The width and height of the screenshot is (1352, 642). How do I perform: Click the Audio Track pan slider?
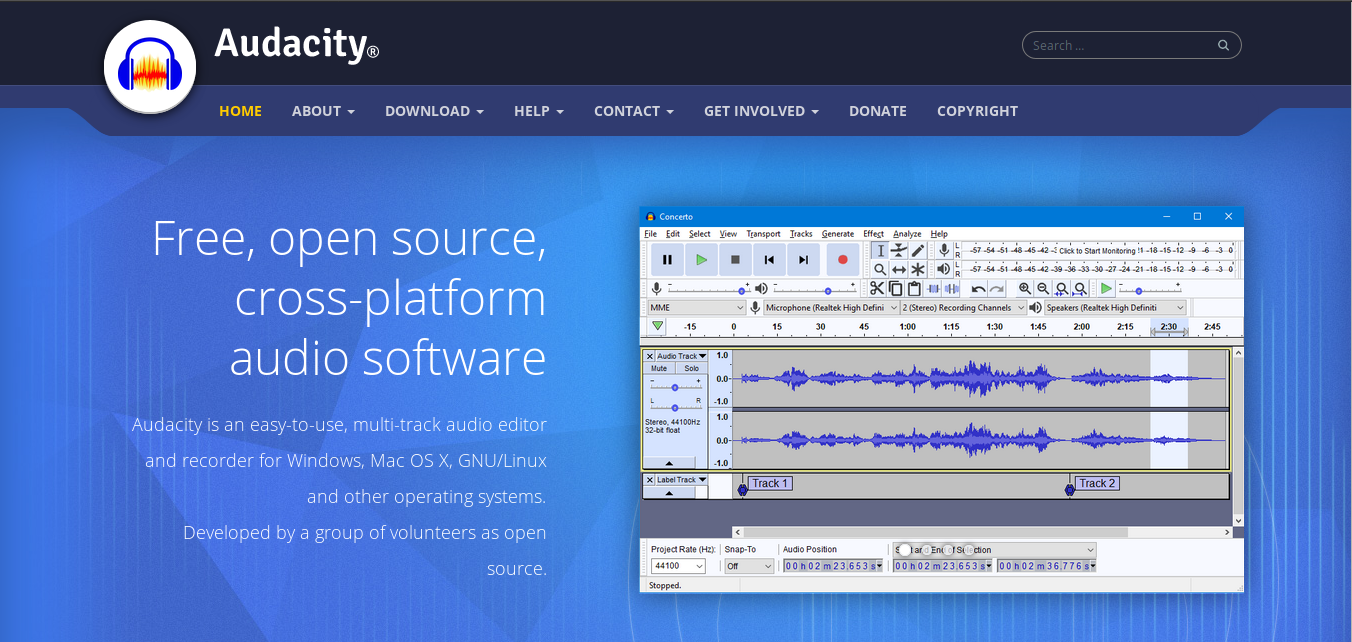click(675, 407)
